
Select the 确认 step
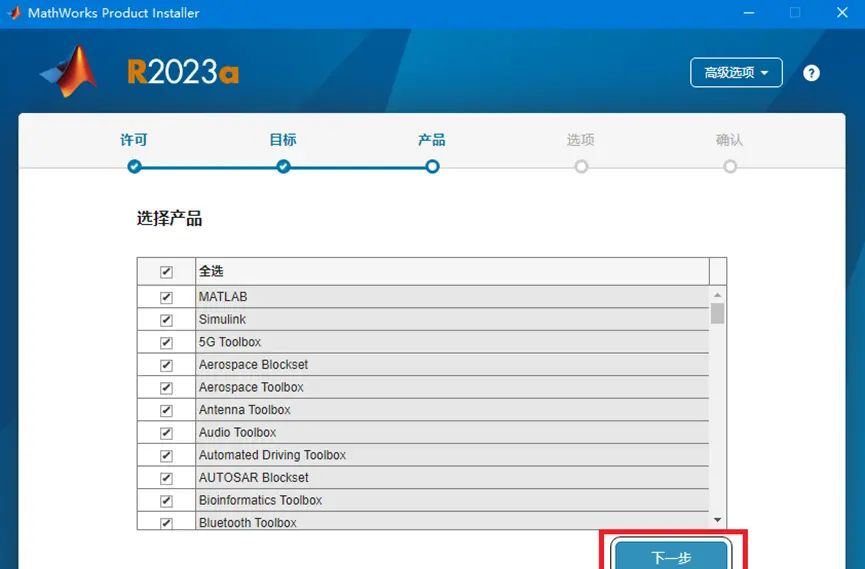pos(730,140)
